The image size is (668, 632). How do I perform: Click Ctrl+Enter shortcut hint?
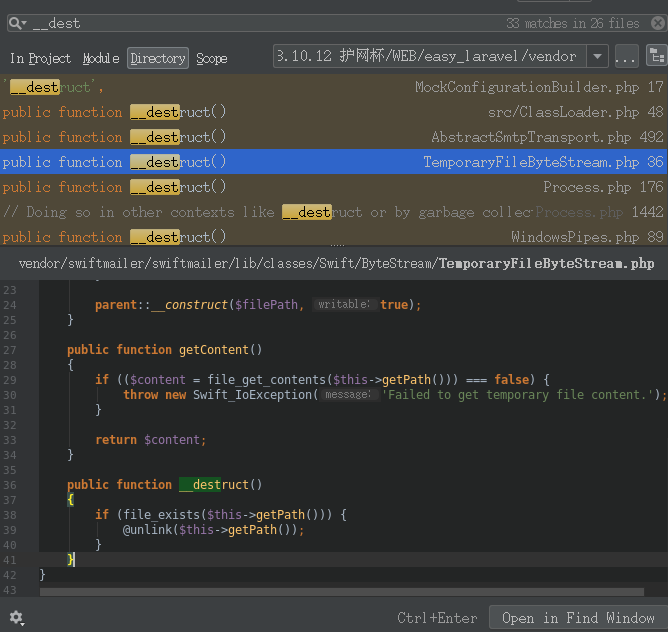[x=437, y=618]
